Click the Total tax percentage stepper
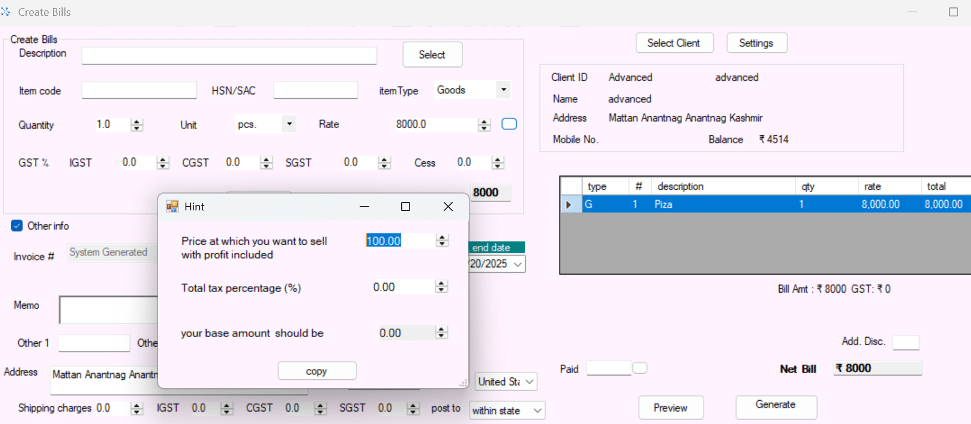Screen dimensions: 971x424 click(441, 287)
